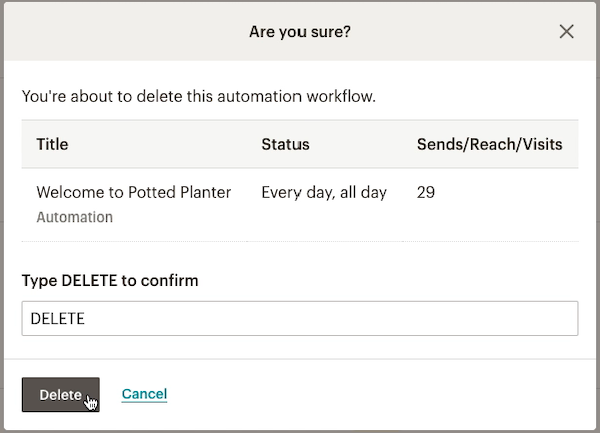
Task: Select the Welcome to Potted Planter title
Action: tap(133, 192)
